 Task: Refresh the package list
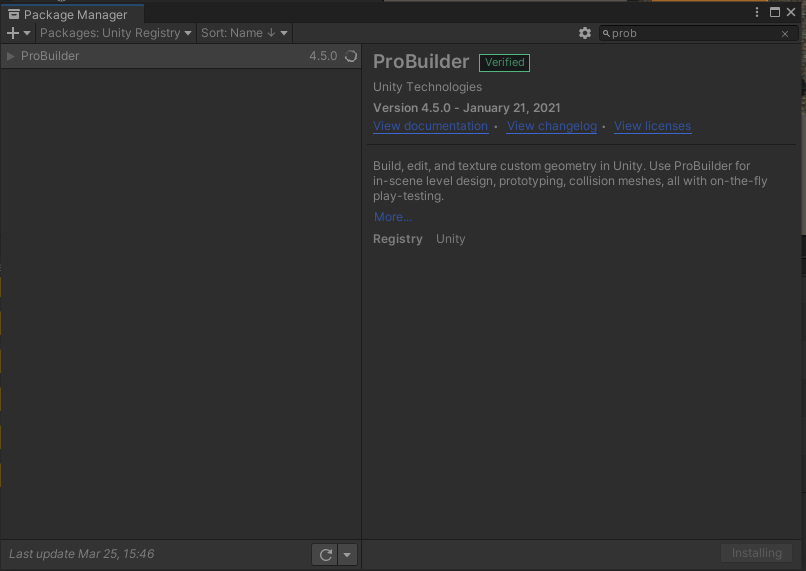pyautogui.click(x=325, y=555)
